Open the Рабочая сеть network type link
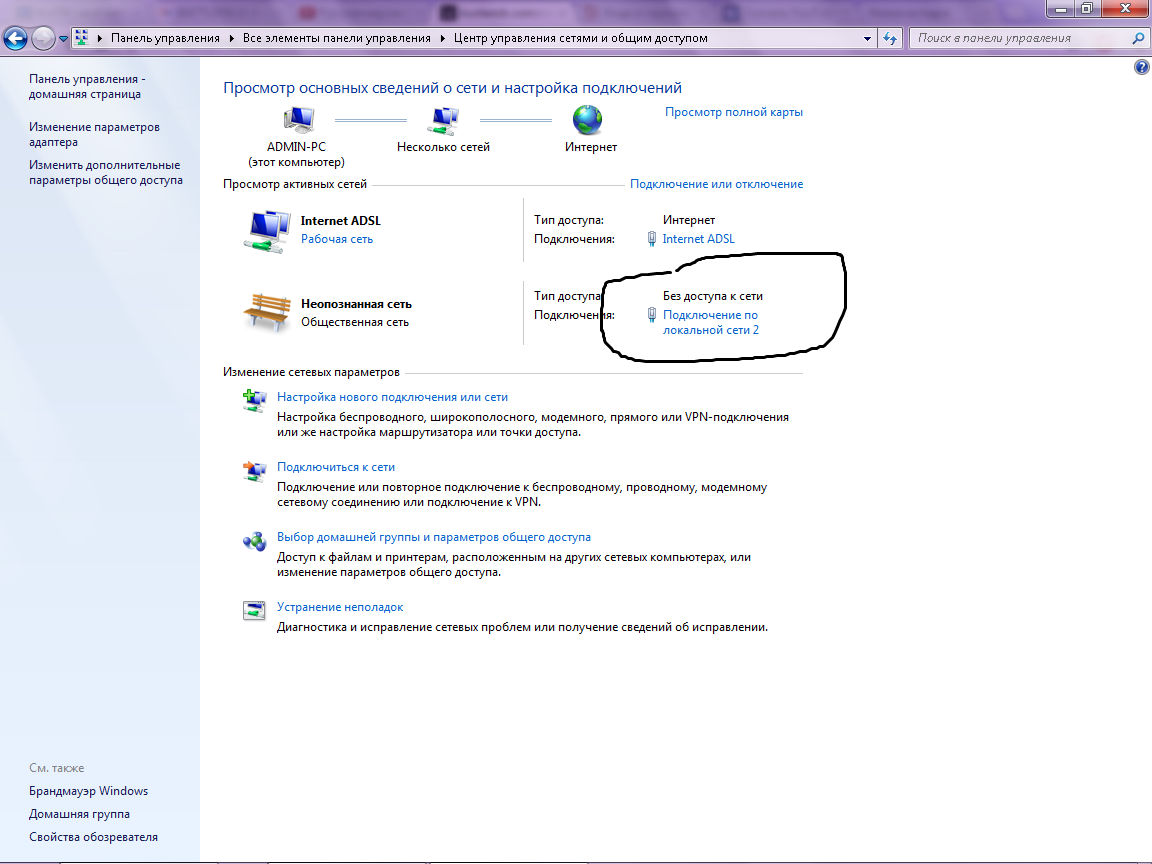Image resolution: width=1152 pixels, height=864 pixels. coord(336,239)
